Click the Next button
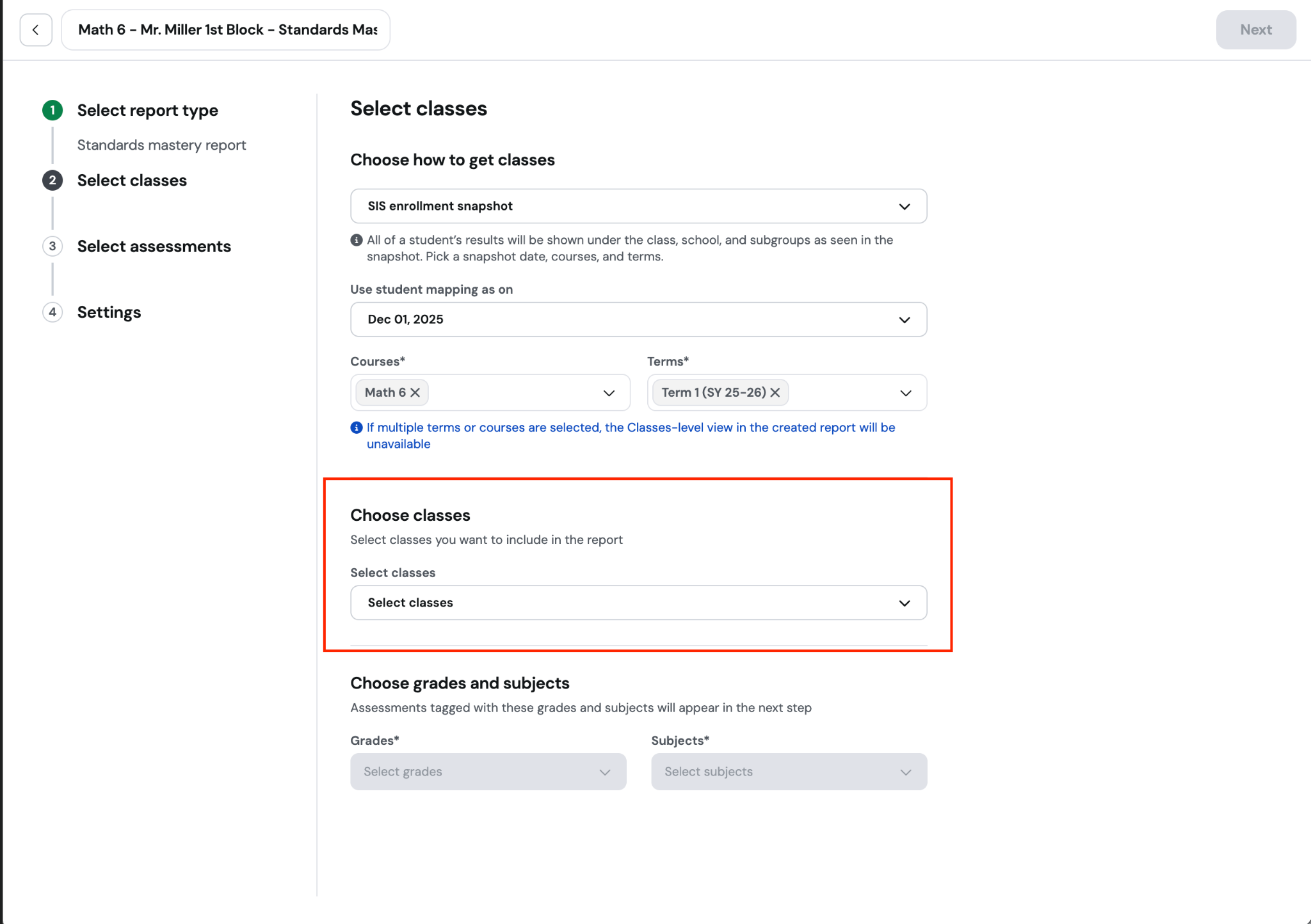This screenshot has width=1311, height=924. point(1256,29)
